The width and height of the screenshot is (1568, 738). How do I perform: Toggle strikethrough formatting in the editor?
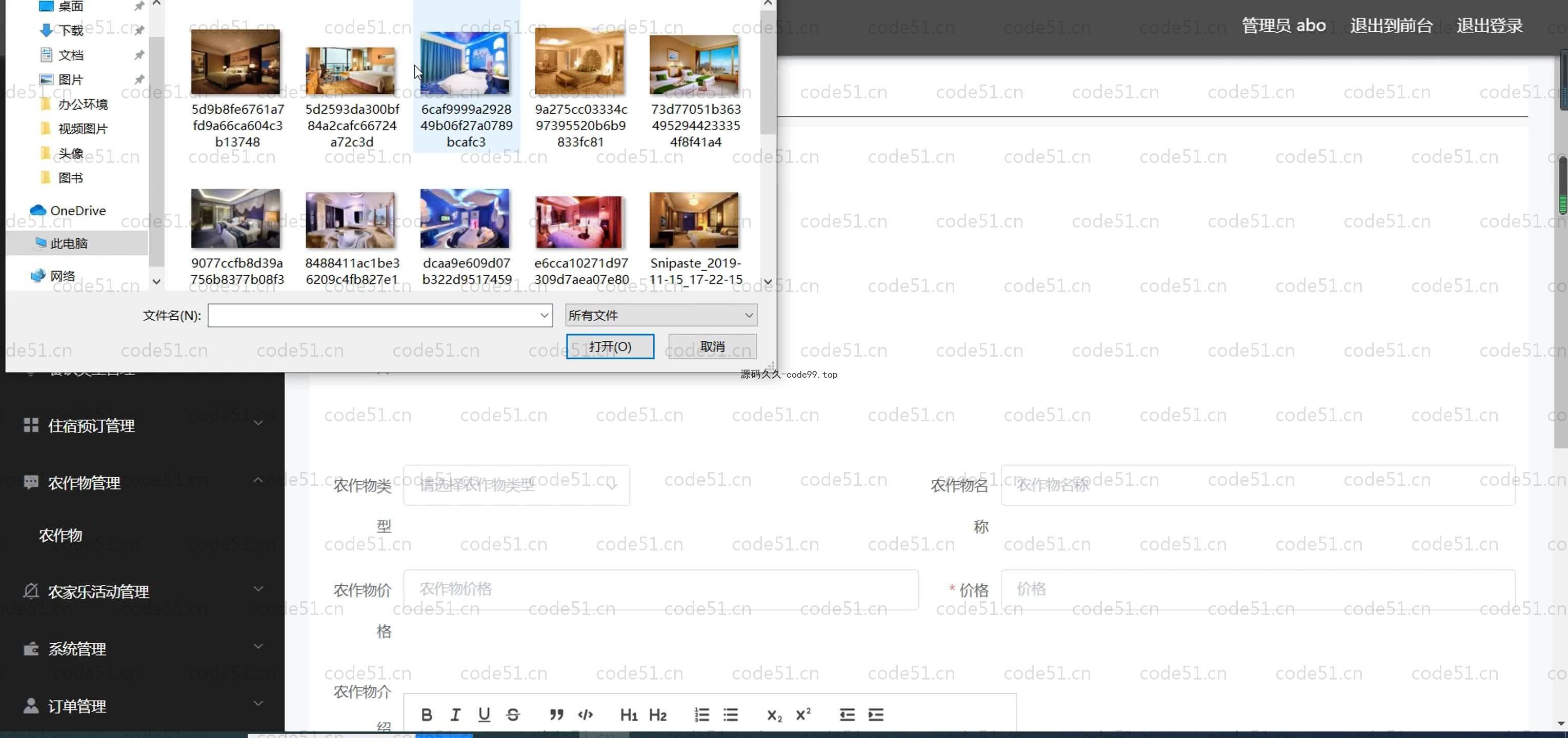pyautogui.click(x=513, y=714)
